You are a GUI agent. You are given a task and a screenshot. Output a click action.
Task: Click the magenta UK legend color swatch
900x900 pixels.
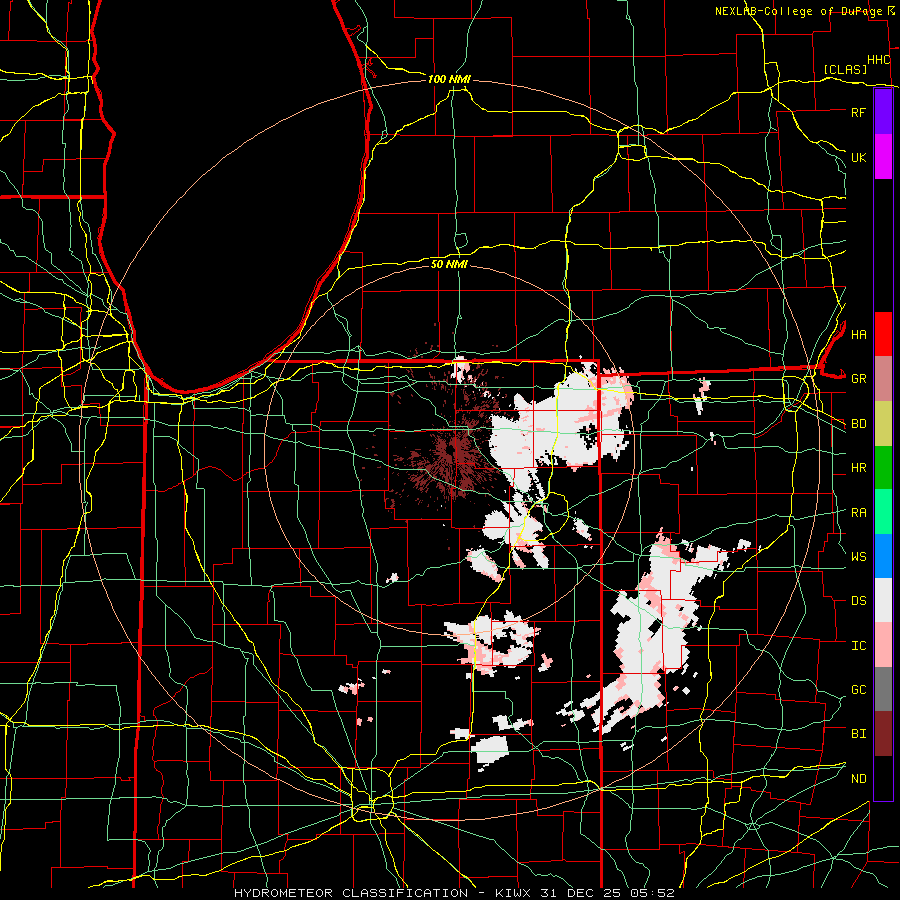(x=883, y=157)
